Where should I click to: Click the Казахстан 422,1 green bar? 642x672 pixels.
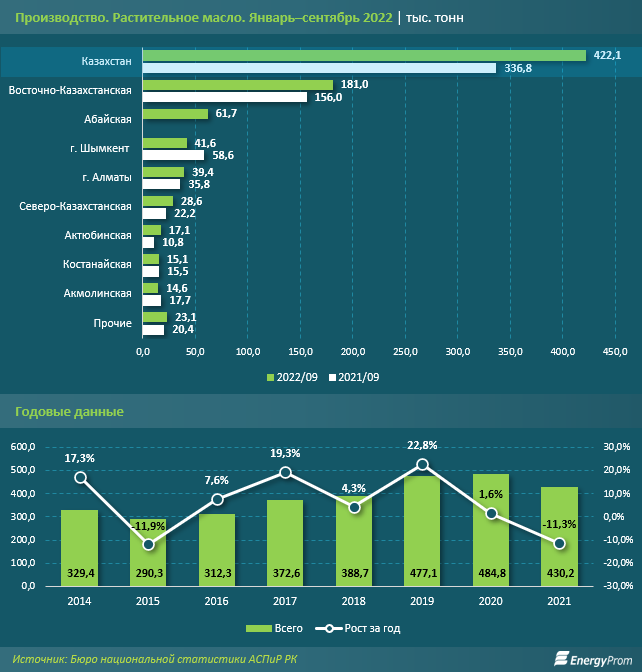(x=364, y=55)
